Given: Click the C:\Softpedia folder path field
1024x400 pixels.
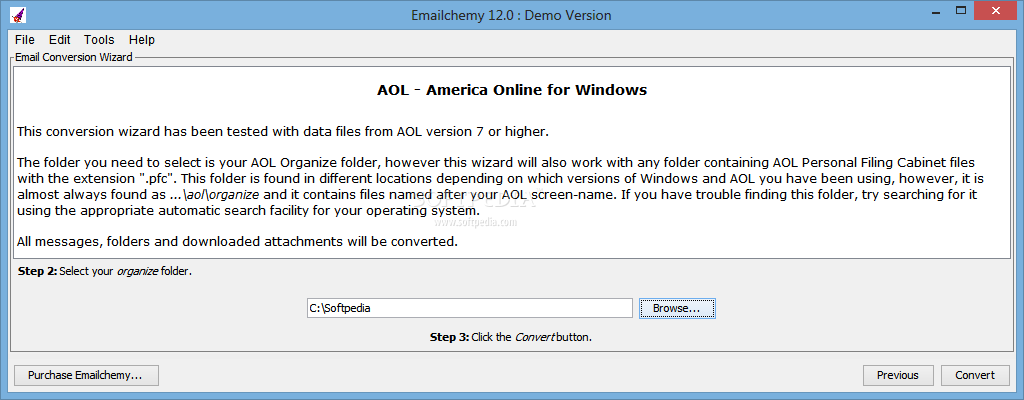Looking at the screenshot, I should coord(470,308).
